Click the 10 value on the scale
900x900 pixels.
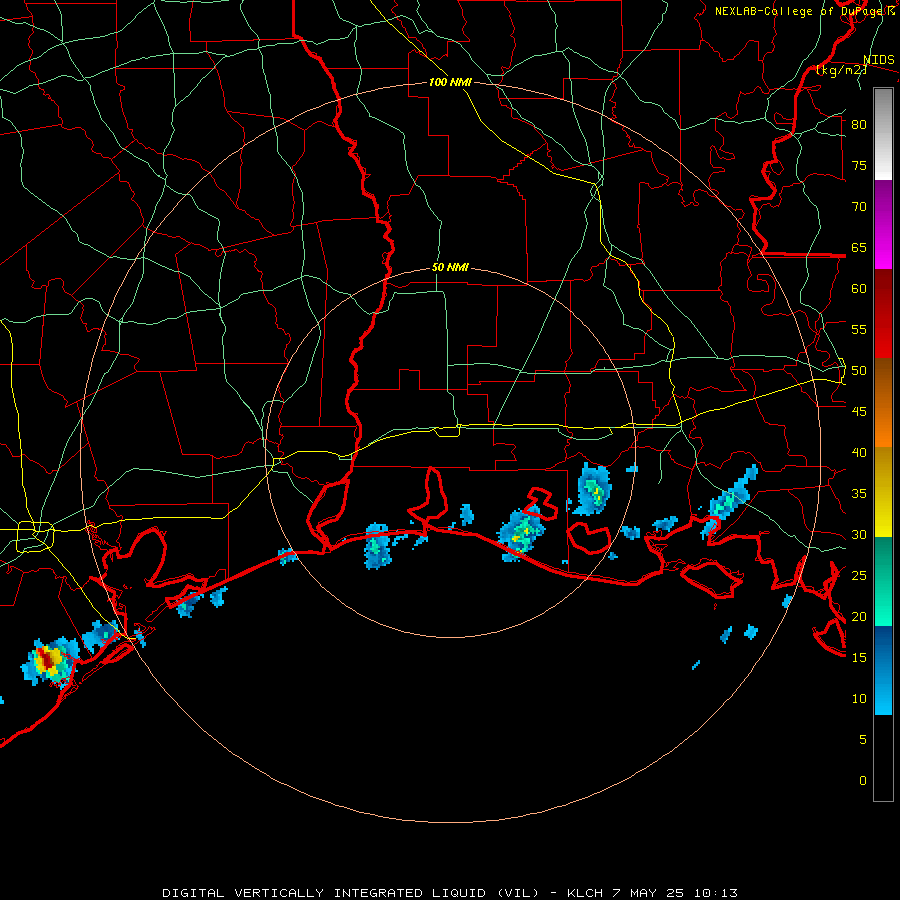click(859, 699)
